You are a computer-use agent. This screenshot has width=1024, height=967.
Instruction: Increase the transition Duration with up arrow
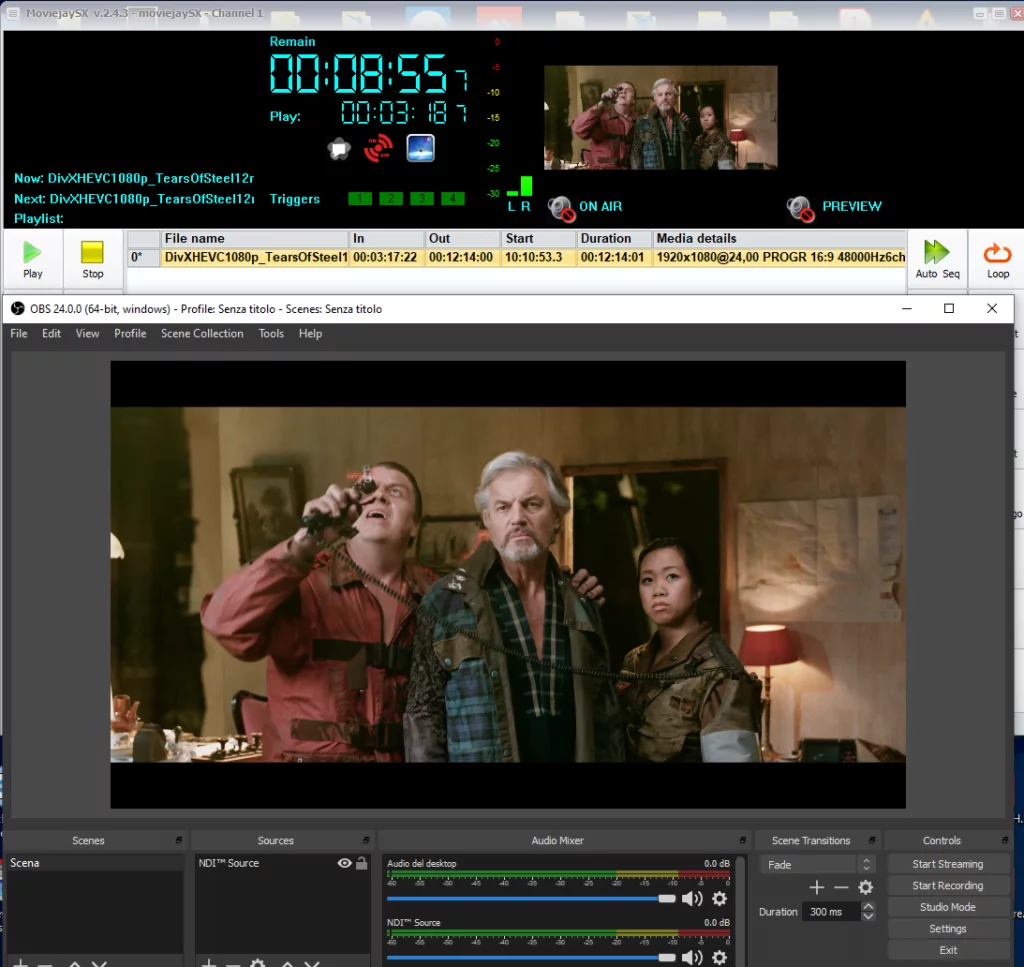pos(868,907)
